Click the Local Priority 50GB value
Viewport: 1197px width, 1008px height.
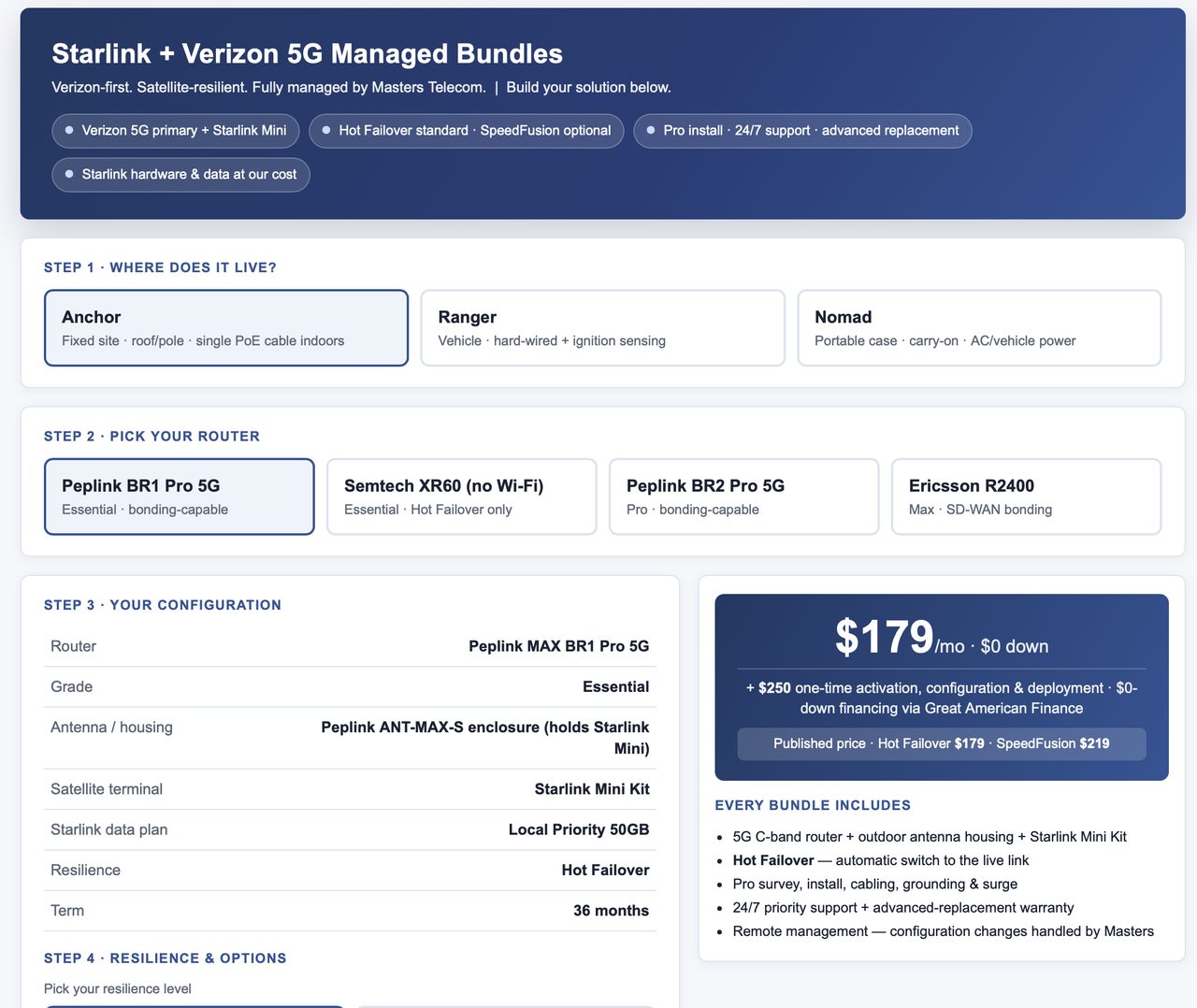[x=579, y=829]
